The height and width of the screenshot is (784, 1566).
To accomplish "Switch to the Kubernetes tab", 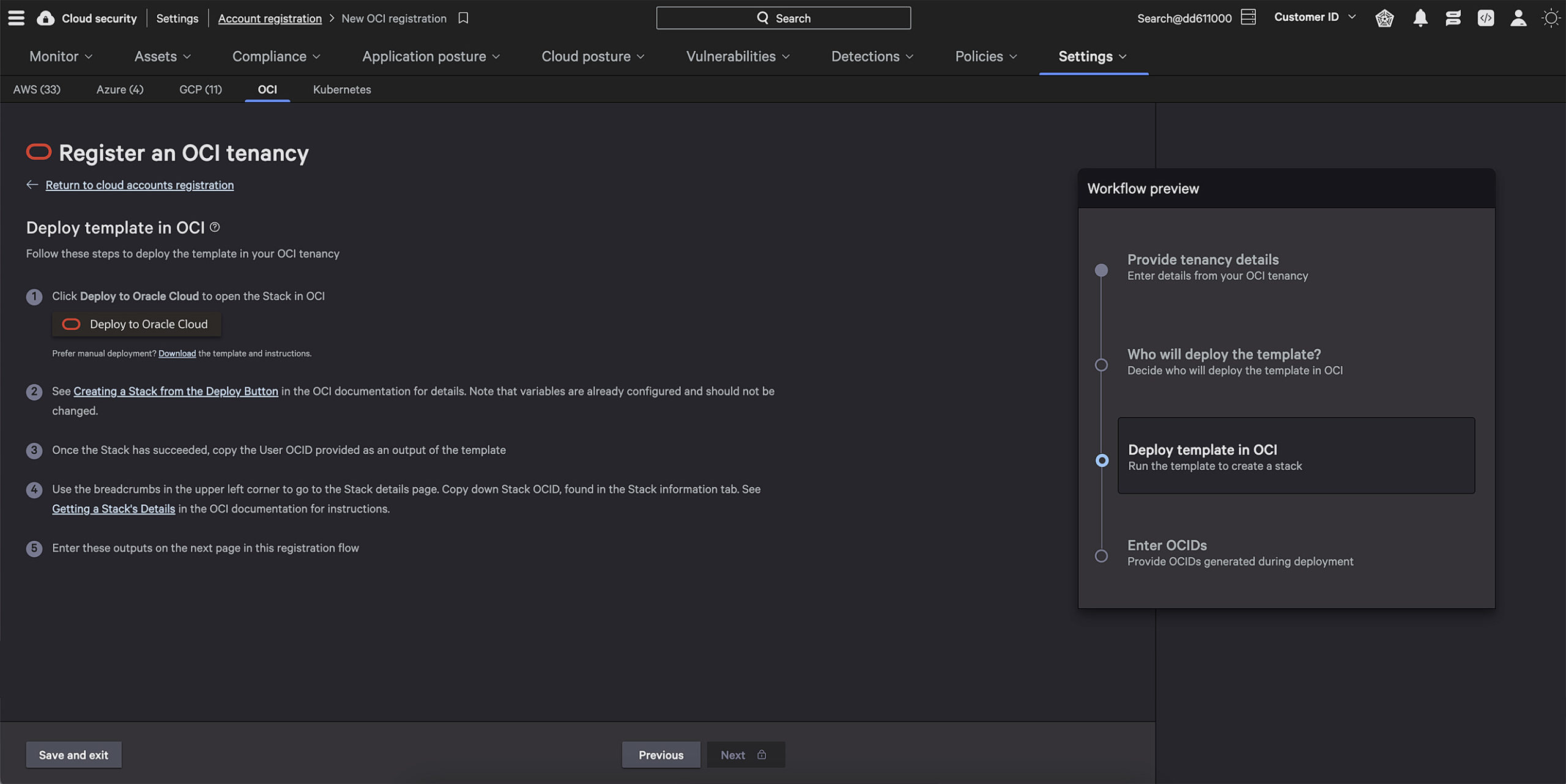I will 342,89.
